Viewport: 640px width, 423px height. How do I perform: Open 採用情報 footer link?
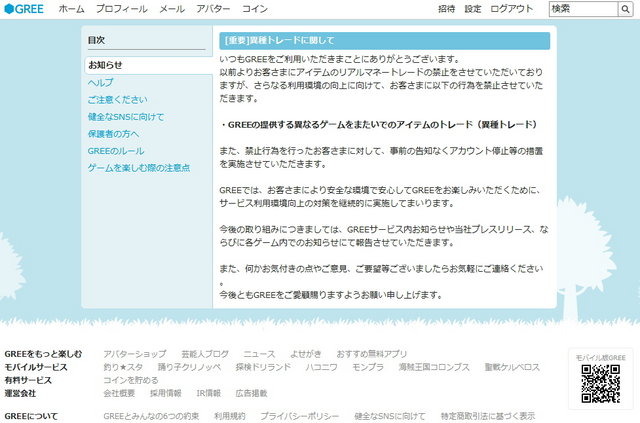(165, 393)
